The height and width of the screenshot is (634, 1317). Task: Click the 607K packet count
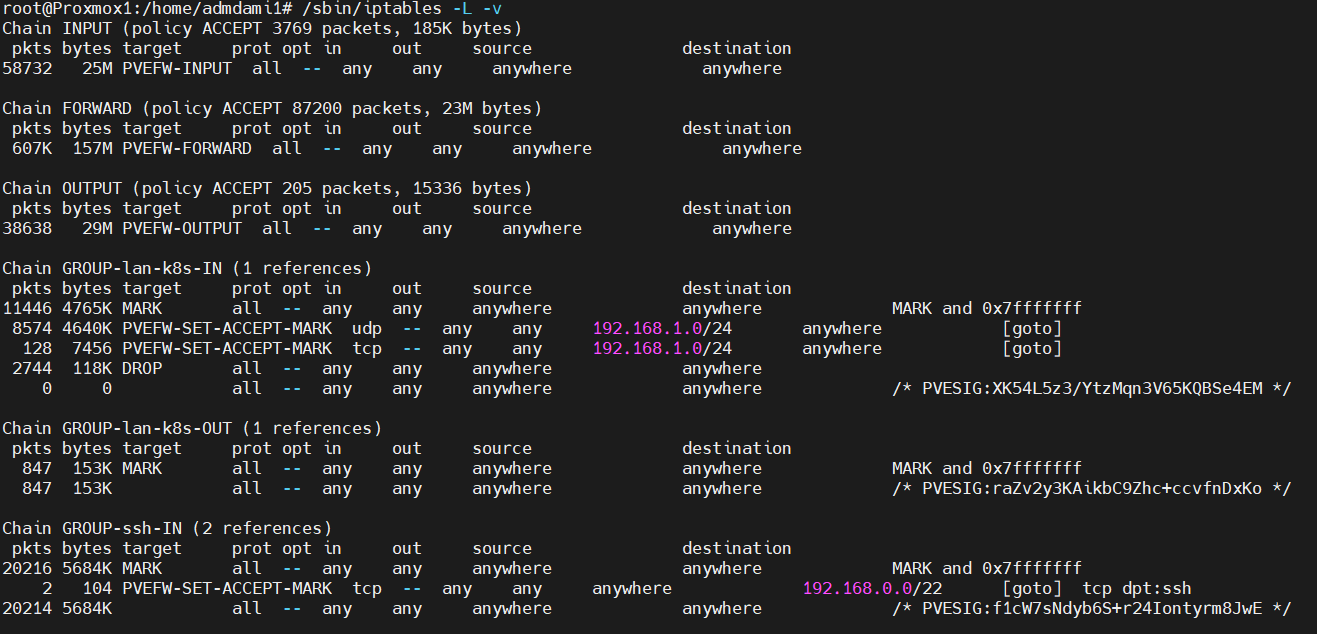pyautogui.click(x=32, y=148)
